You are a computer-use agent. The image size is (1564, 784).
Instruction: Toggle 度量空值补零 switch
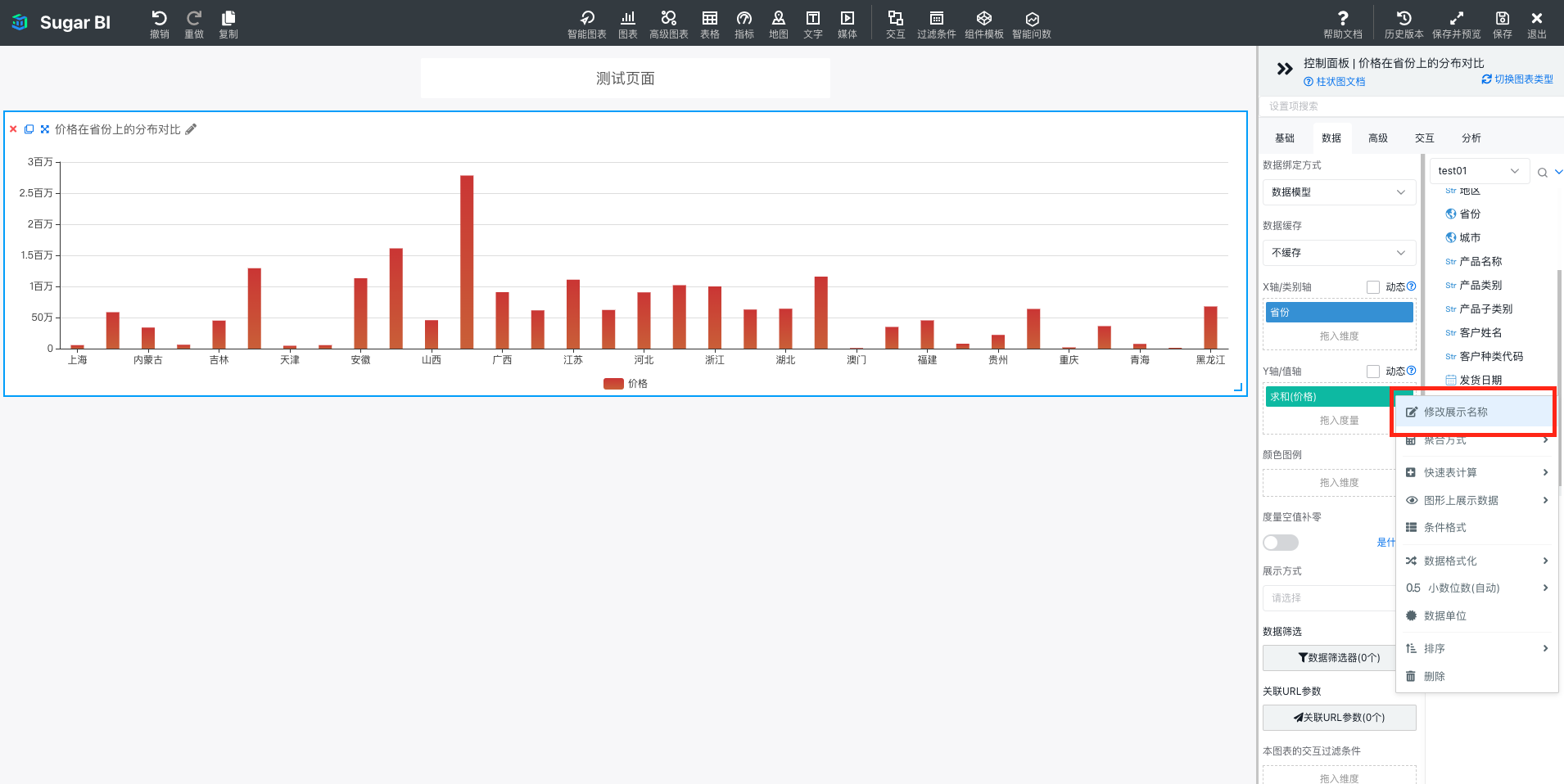pyautogui.click(x=1281, y=543)
